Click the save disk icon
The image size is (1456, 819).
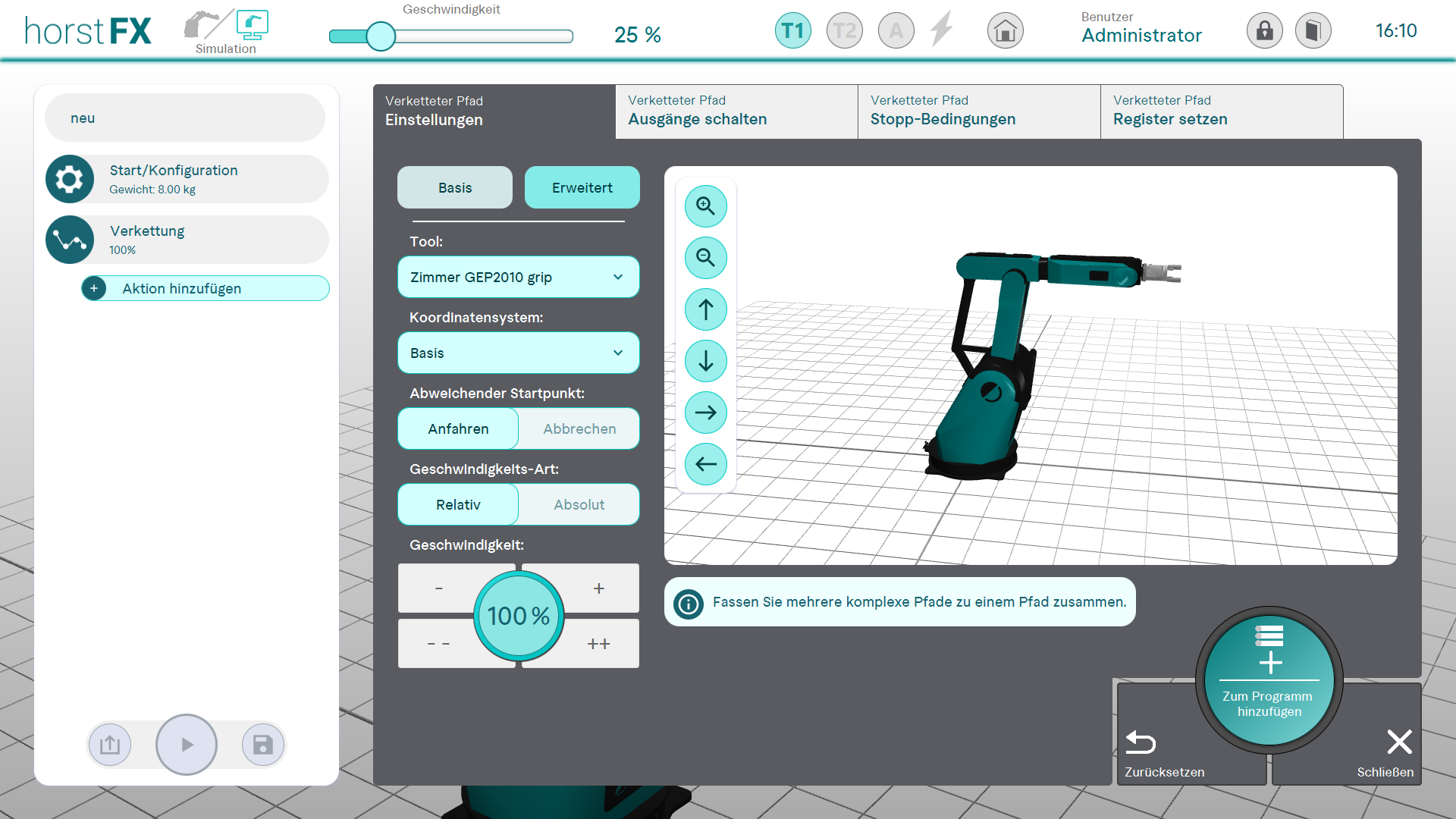(x=262, y=745)
